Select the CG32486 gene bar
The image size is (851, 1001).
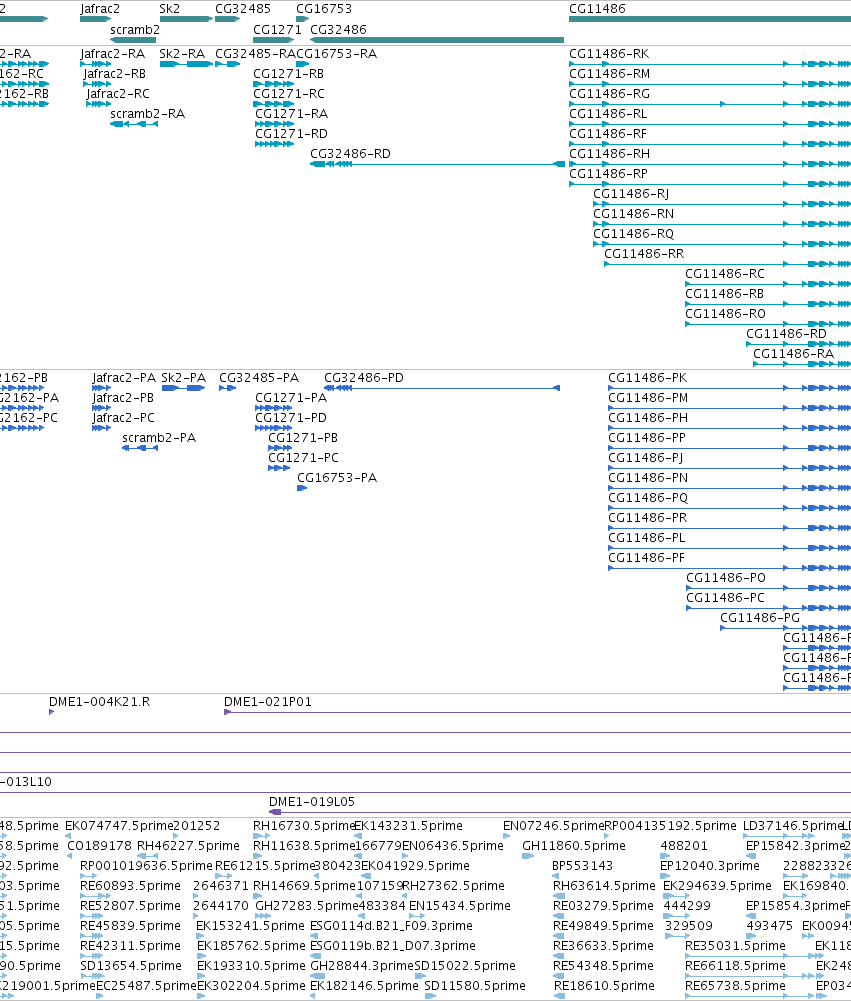tap(437, 40)
